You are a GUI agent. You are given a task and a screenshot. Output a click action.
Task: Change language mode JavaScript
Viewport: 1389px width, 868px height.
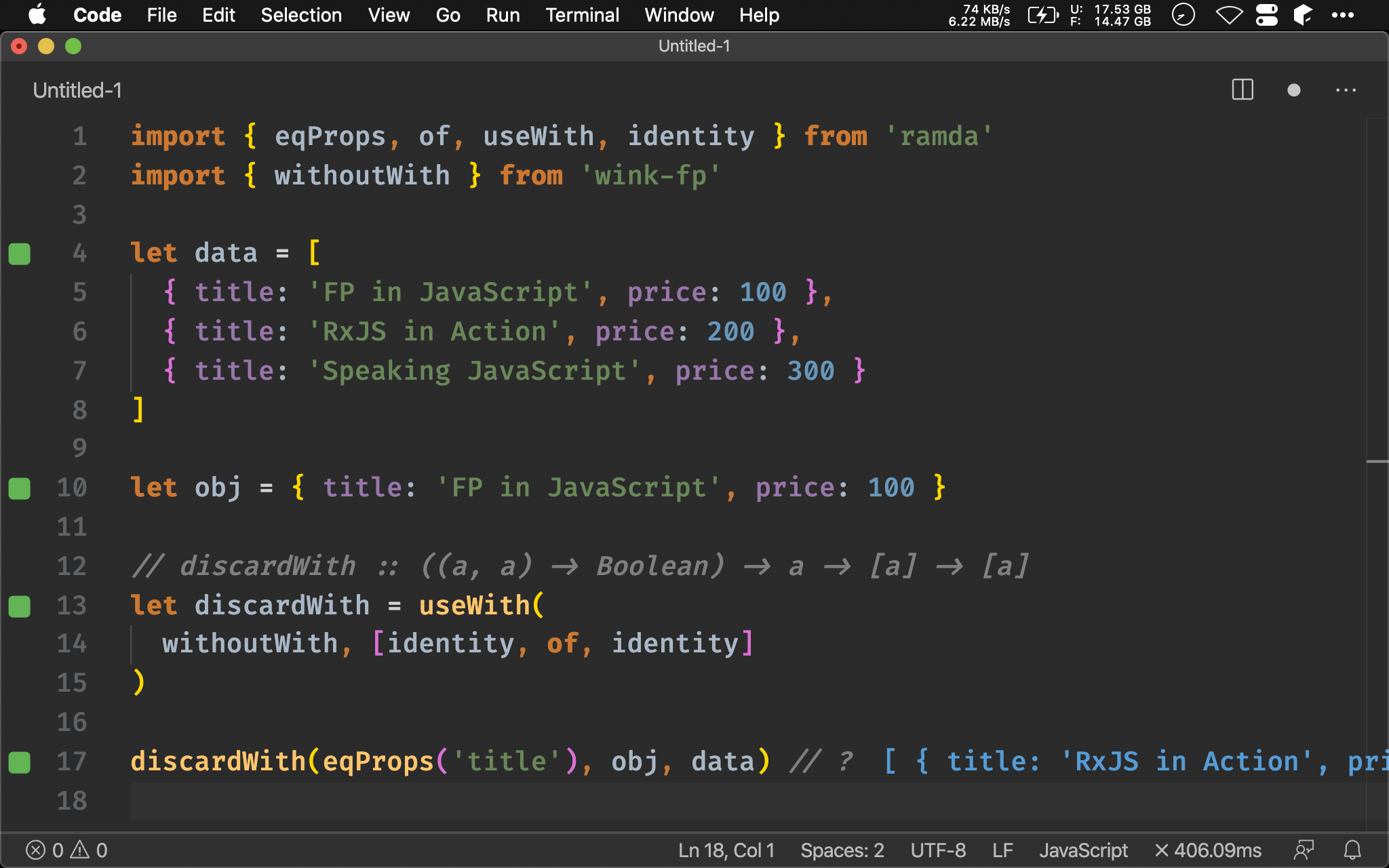1083,850
